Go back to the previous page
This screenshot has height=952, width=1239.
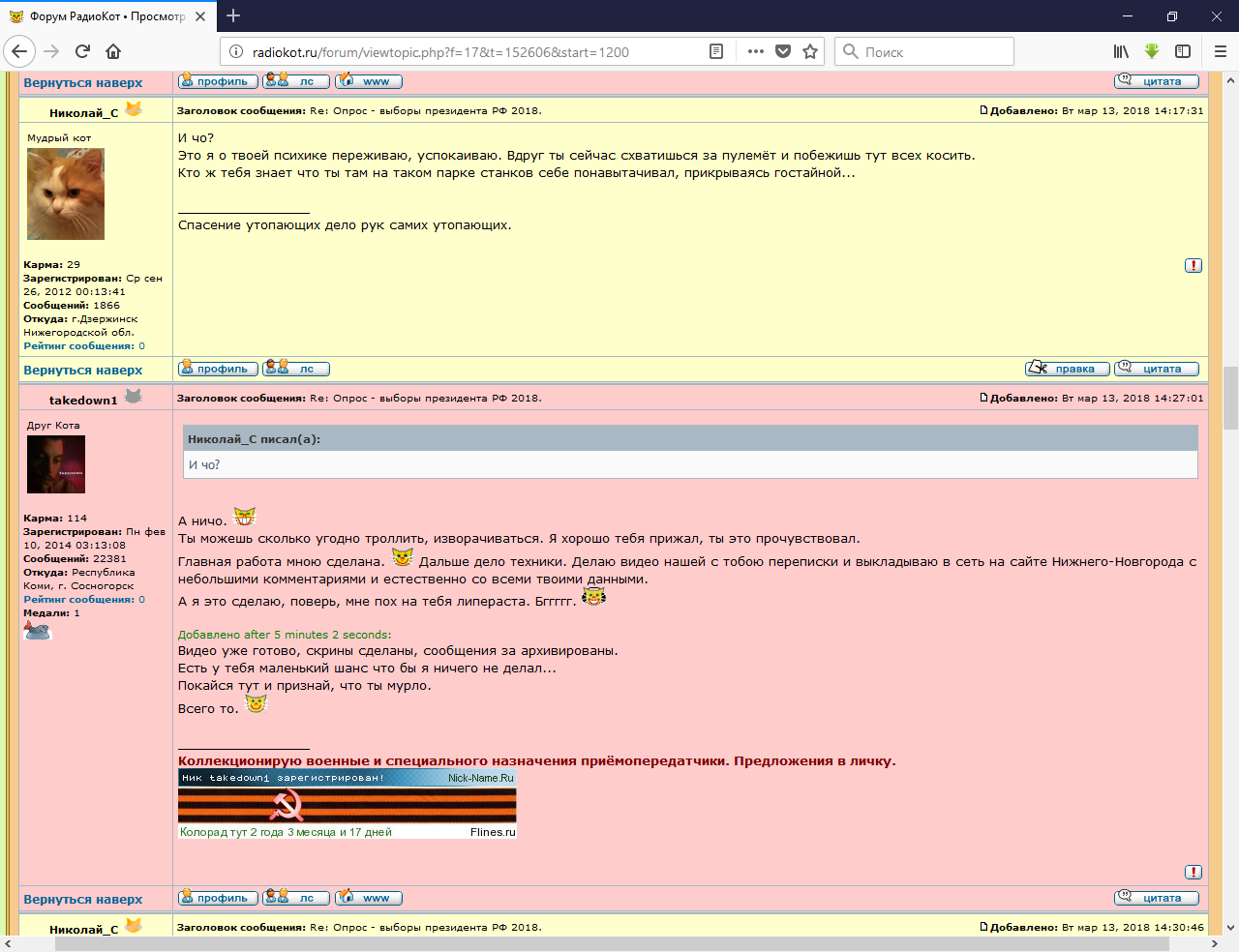tap(19, 51)
